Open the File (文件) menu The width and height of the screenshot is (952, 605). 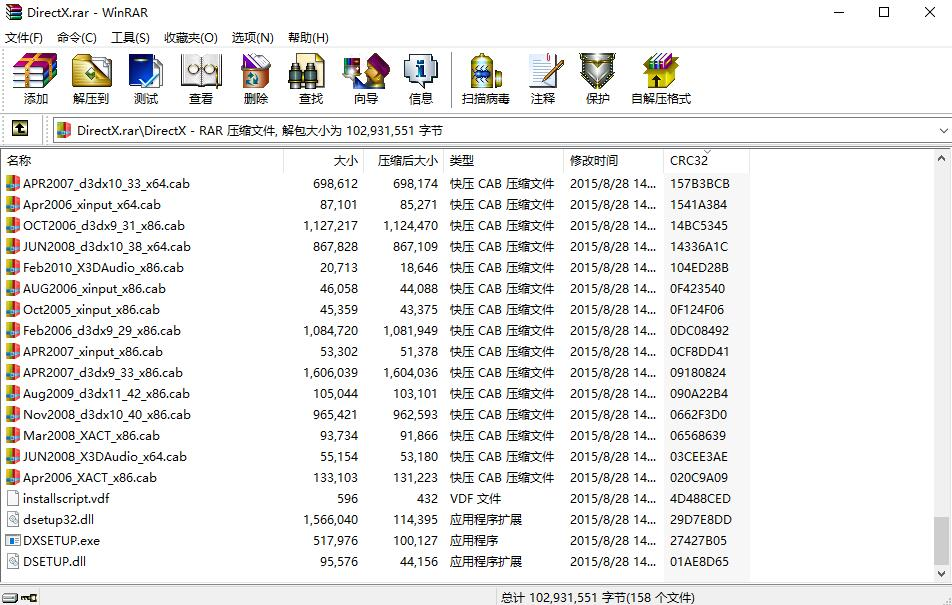[x=24, y=38]
